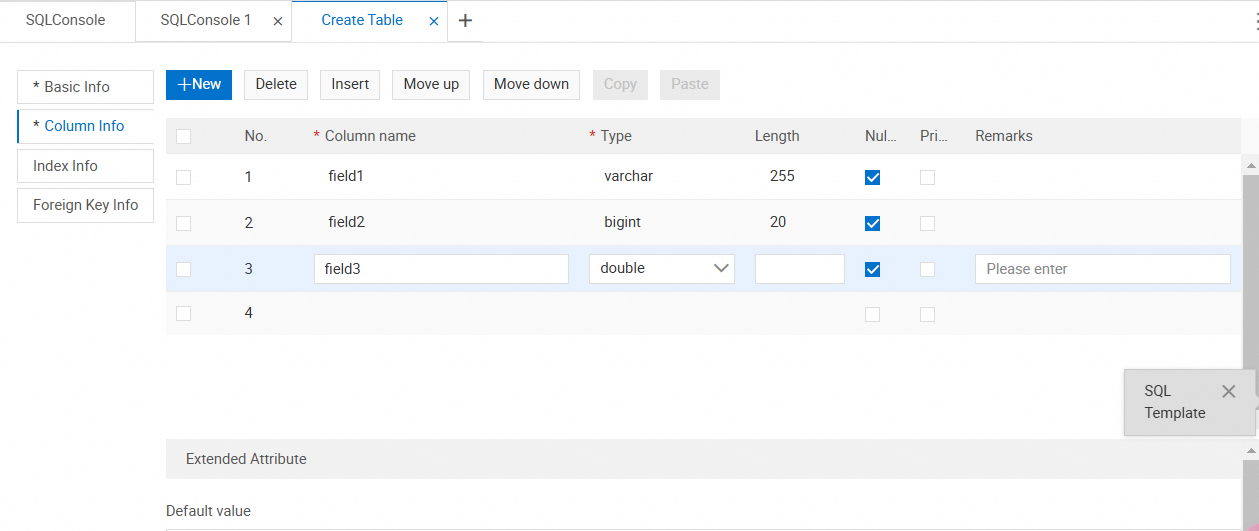Click the Length input for field3

(x=799, y=269)
